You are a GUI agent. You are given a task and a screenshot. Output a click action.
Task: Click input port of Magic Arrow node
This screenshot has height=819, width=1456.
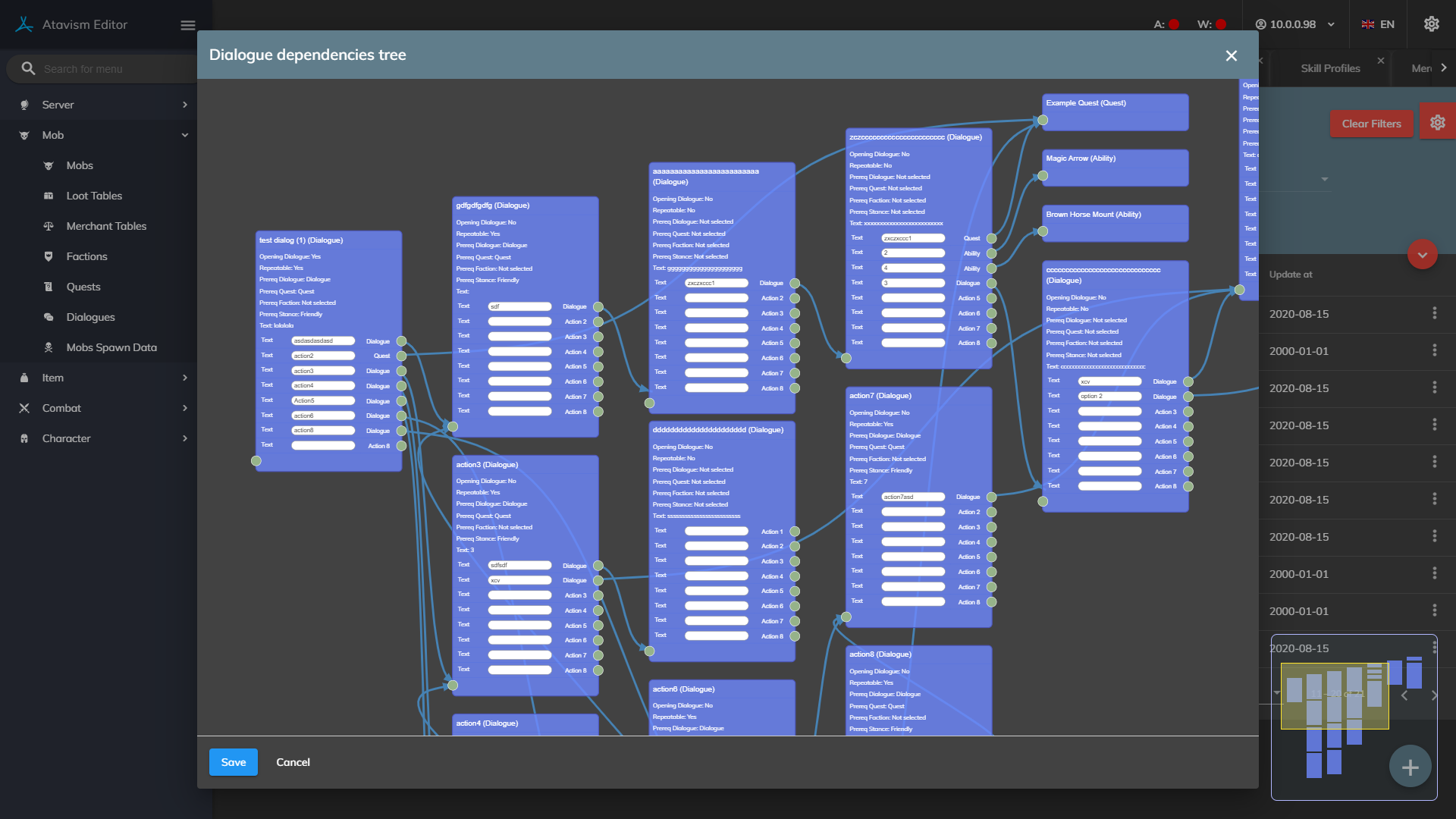[x=1043, y=176]
